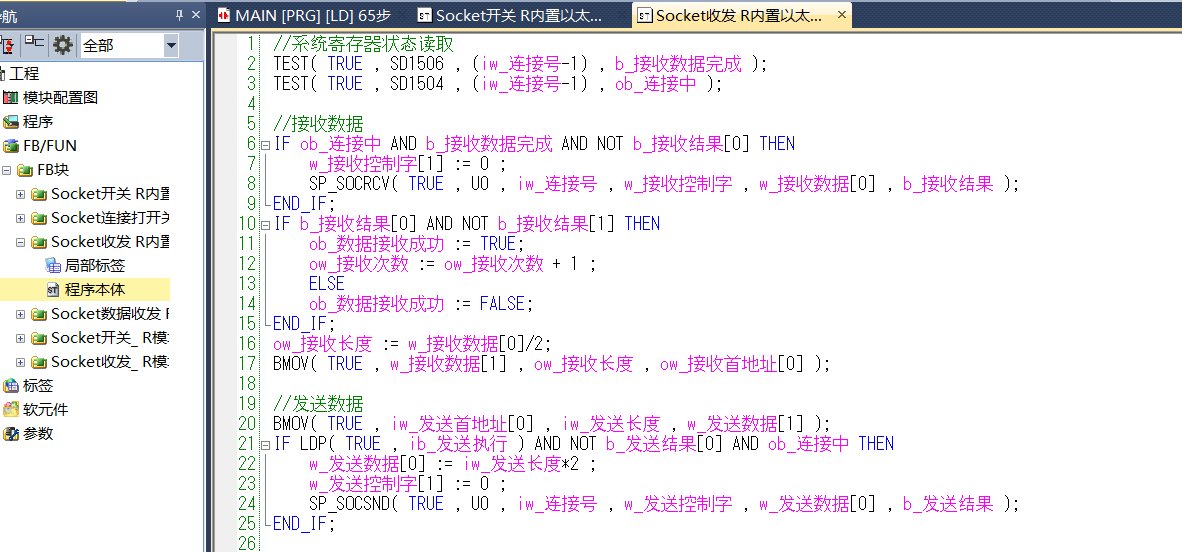Viewport: 1182px width, 552px height.
Task: Close the Socket收发 editor tab
Action: click(842, 15)
